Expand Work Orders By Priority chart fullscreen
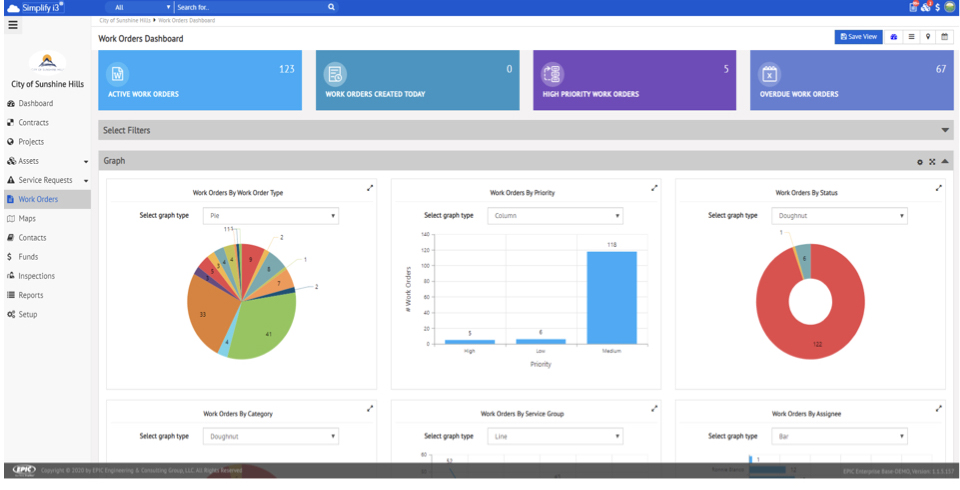Viewport: 960px width, 490px height. coord(654,187)
